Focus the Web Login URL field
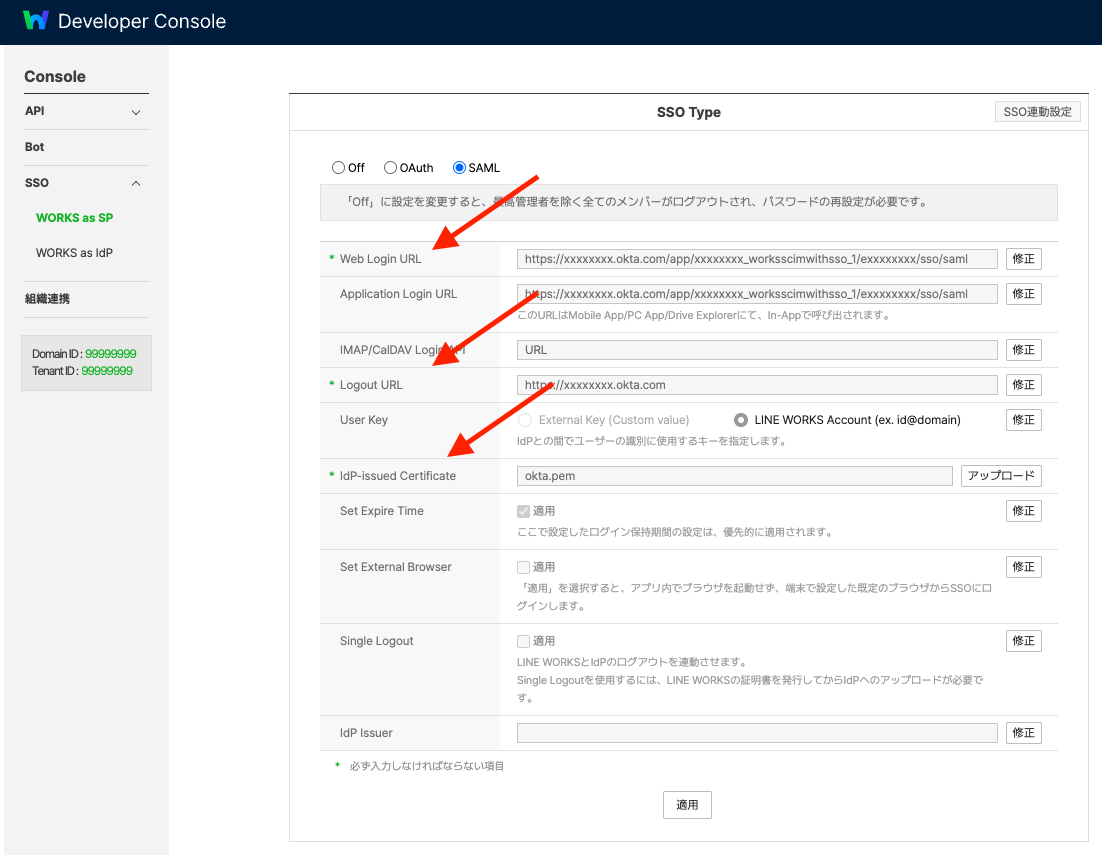 pos(757,259)
